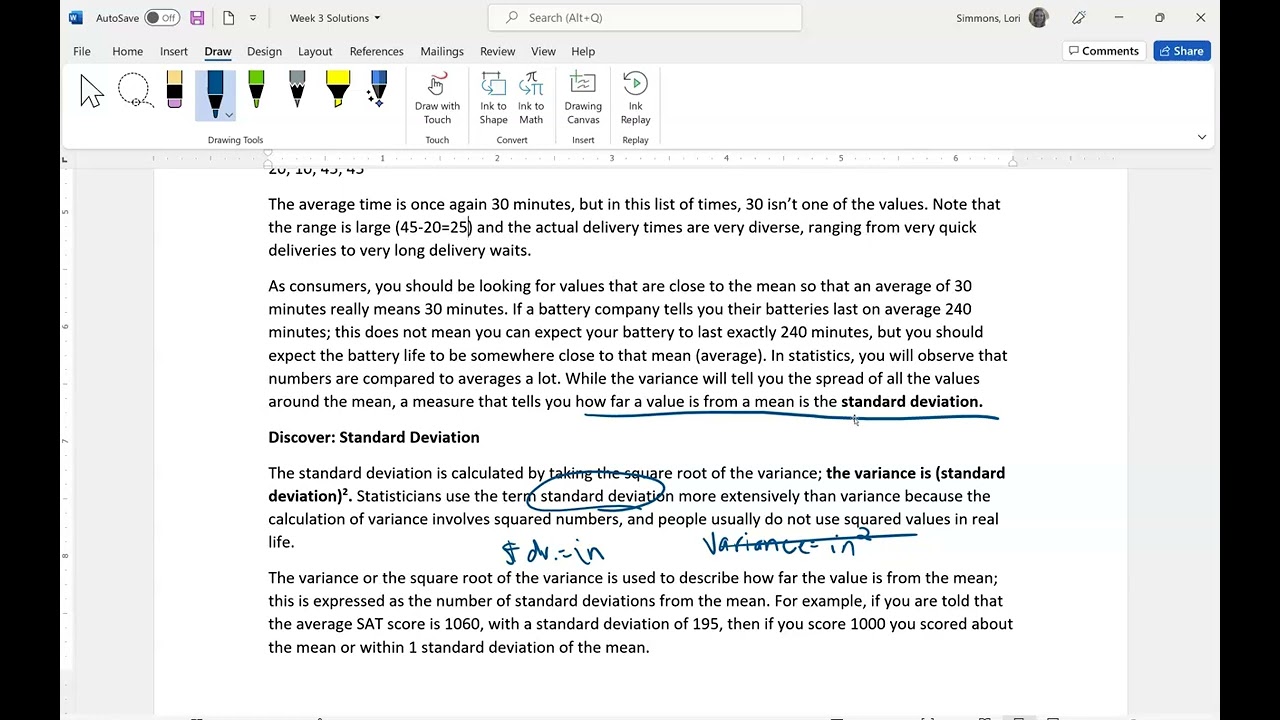Click the handwritten 'st dv. = in' ink
Screen dimensions: 1280x720
point(553,551)
